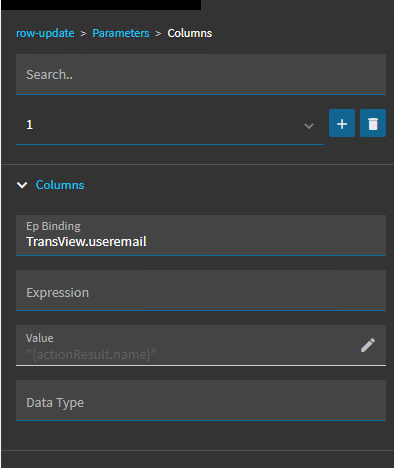Click the {actionResult.name} placeholder text
The height and width of the screenshot is (468, 394).
coord(91,354)
